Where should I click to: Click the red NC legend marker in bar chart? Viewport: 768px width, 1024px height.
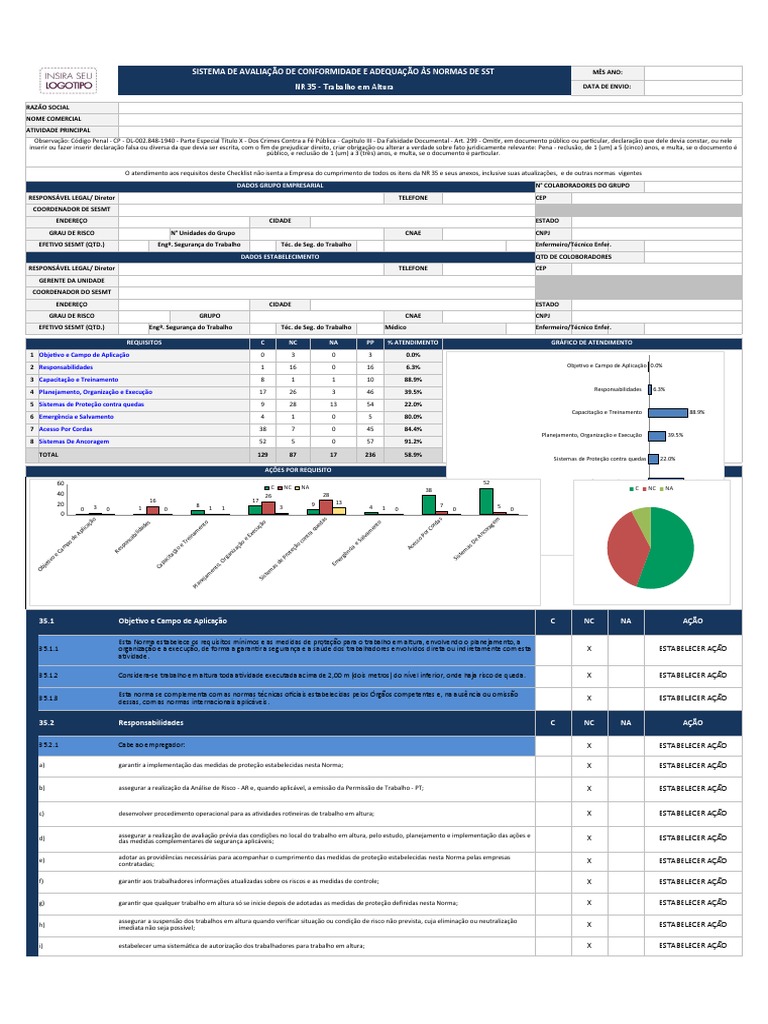(280, 488)
